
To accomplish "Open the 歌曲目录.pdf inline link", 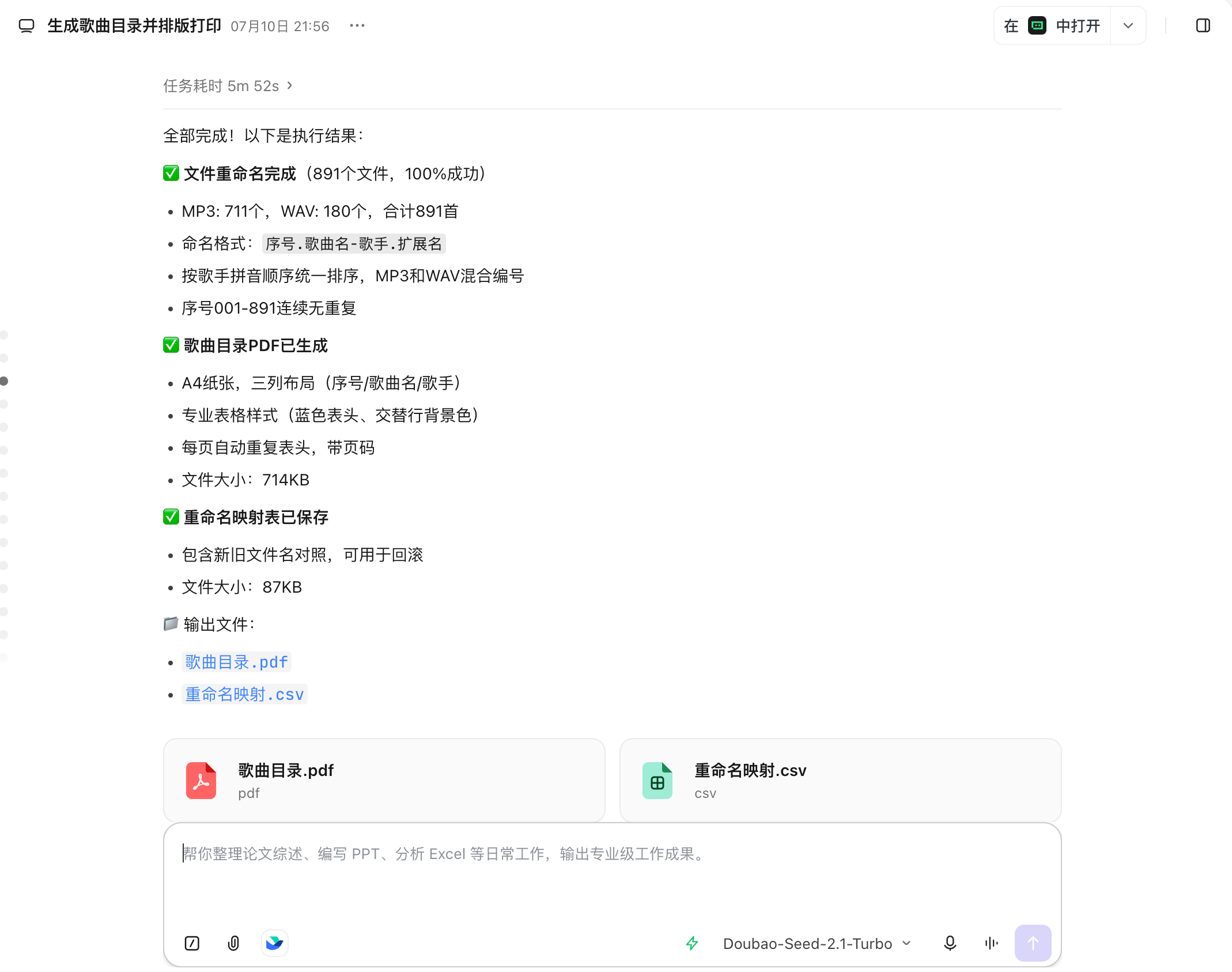I will [236, 662].
